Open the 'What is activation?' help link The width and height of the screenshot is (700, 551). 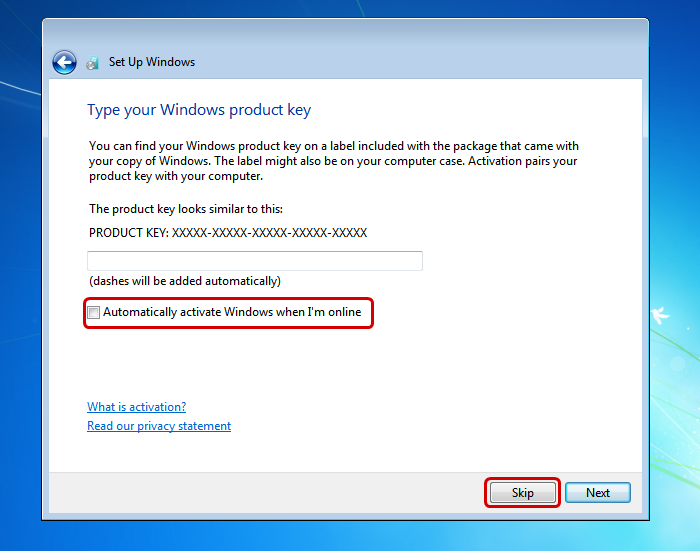(x=137, y=407)
